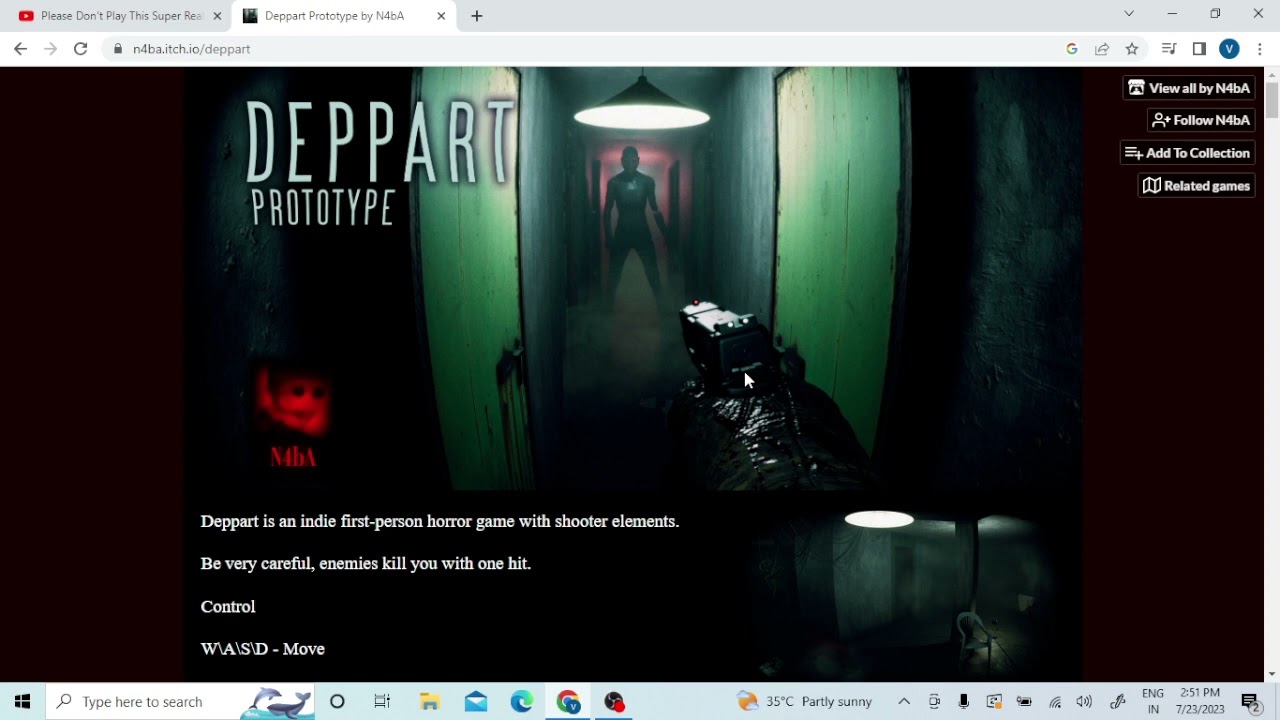Click the address bar URL n4ba.itch.io/deppart

191,49
